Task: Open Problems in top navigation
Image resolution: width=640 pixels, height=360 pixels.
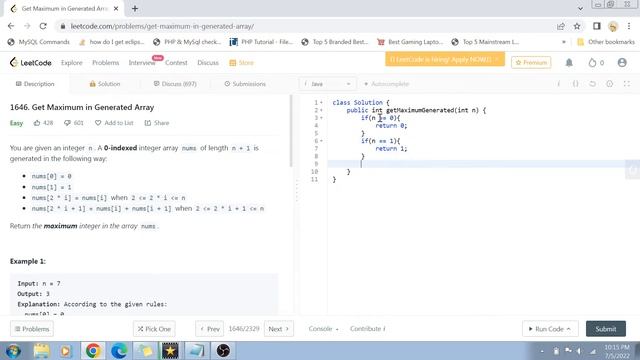Action: coord(105,62)
